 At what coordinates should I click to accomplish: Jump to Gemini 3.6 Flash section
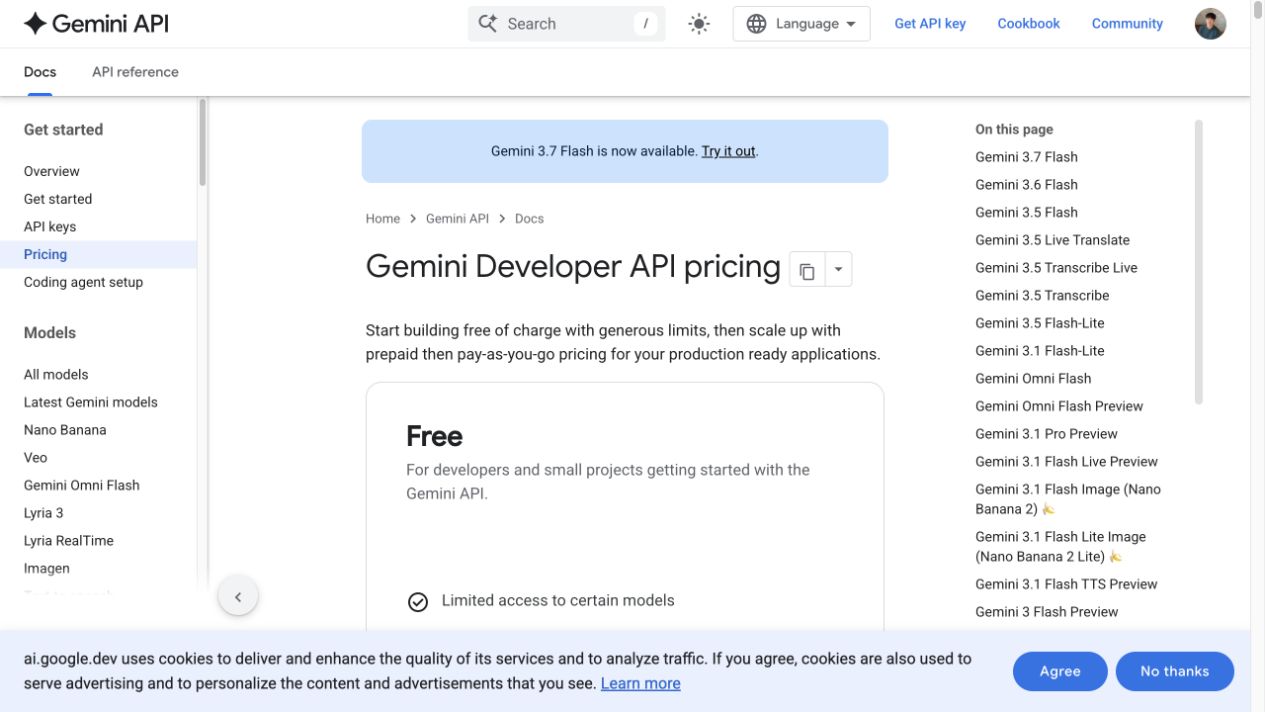pos(1026,184)
